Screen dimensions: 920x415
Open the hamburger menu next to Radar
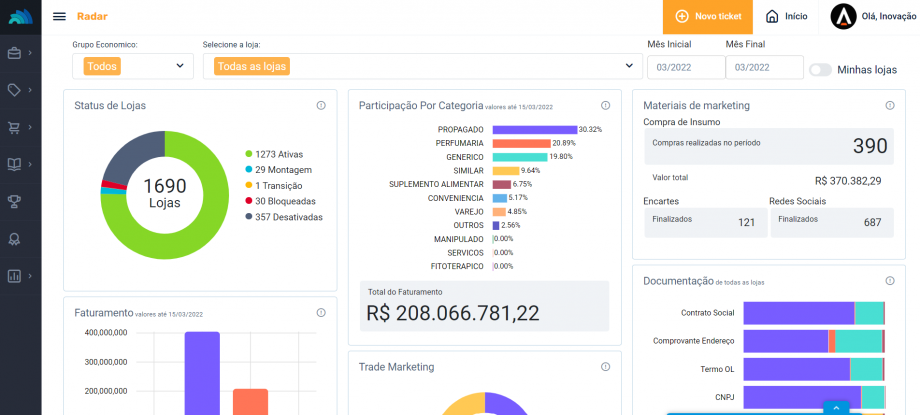[59, 16]
